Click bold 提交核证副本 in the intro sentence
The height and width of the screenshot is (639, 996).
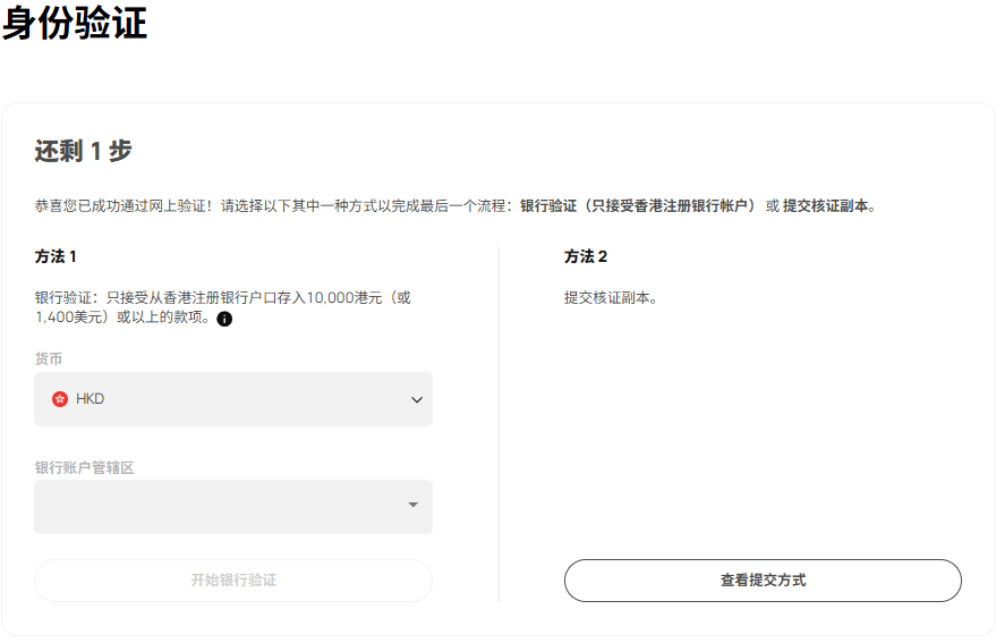click(829, 206)
